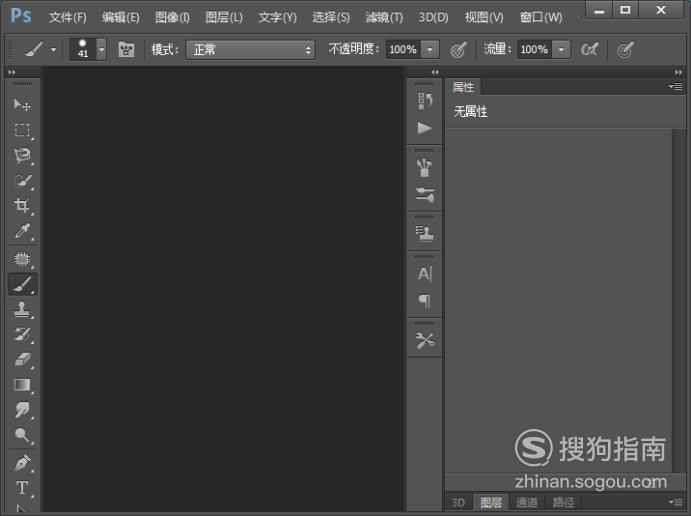Select the Horizontal Type tool

tap(22, 488)
